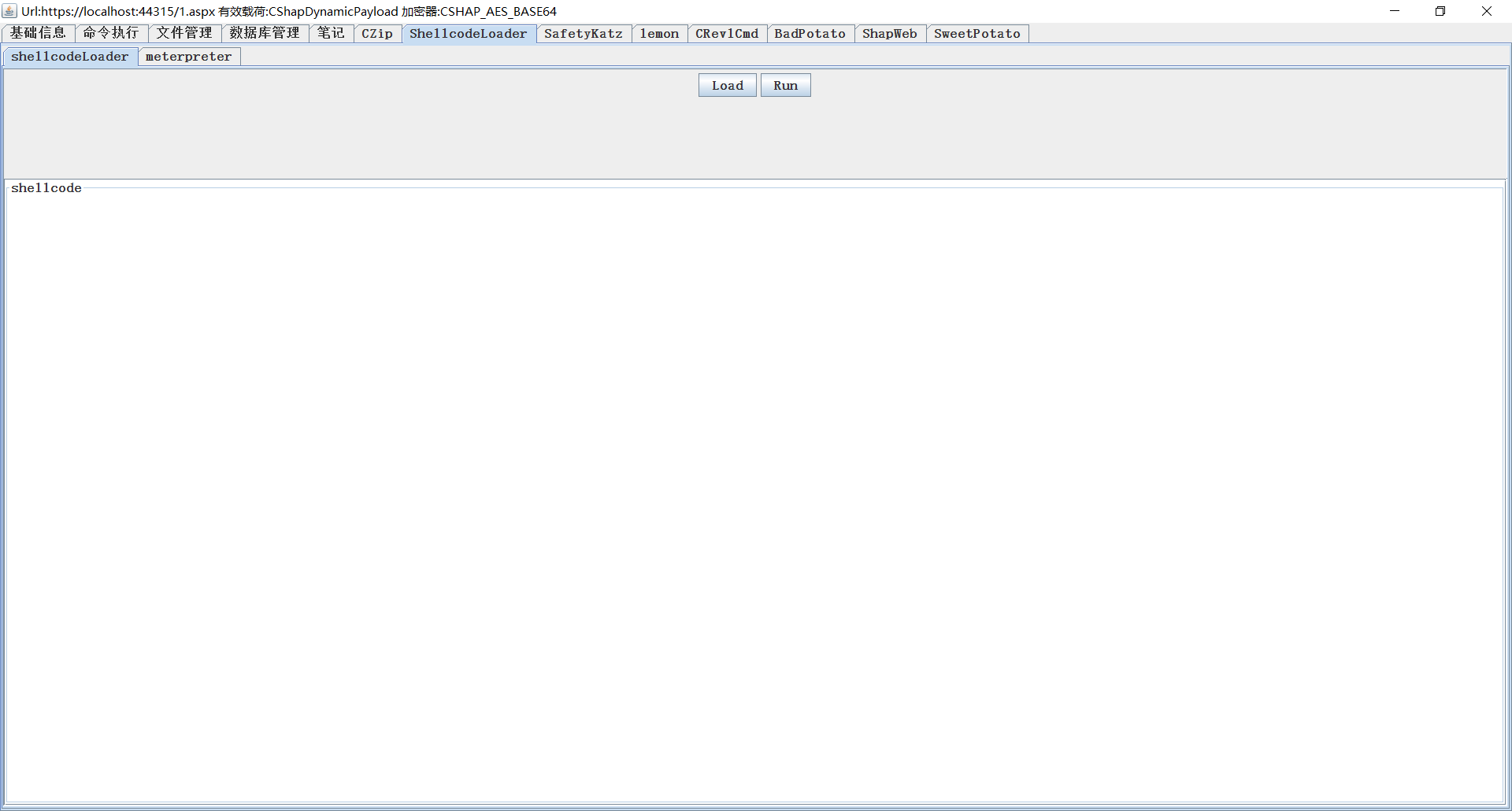Switch to the SafetyKatz tab
Image resolution: width=1512 pixels, height=811 pixels.
coord(584,33)
